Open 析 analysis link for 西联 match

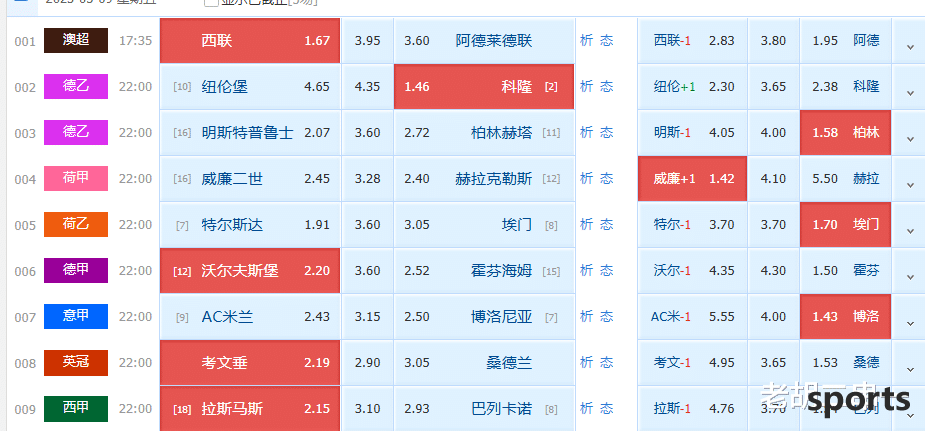(586, 41)
